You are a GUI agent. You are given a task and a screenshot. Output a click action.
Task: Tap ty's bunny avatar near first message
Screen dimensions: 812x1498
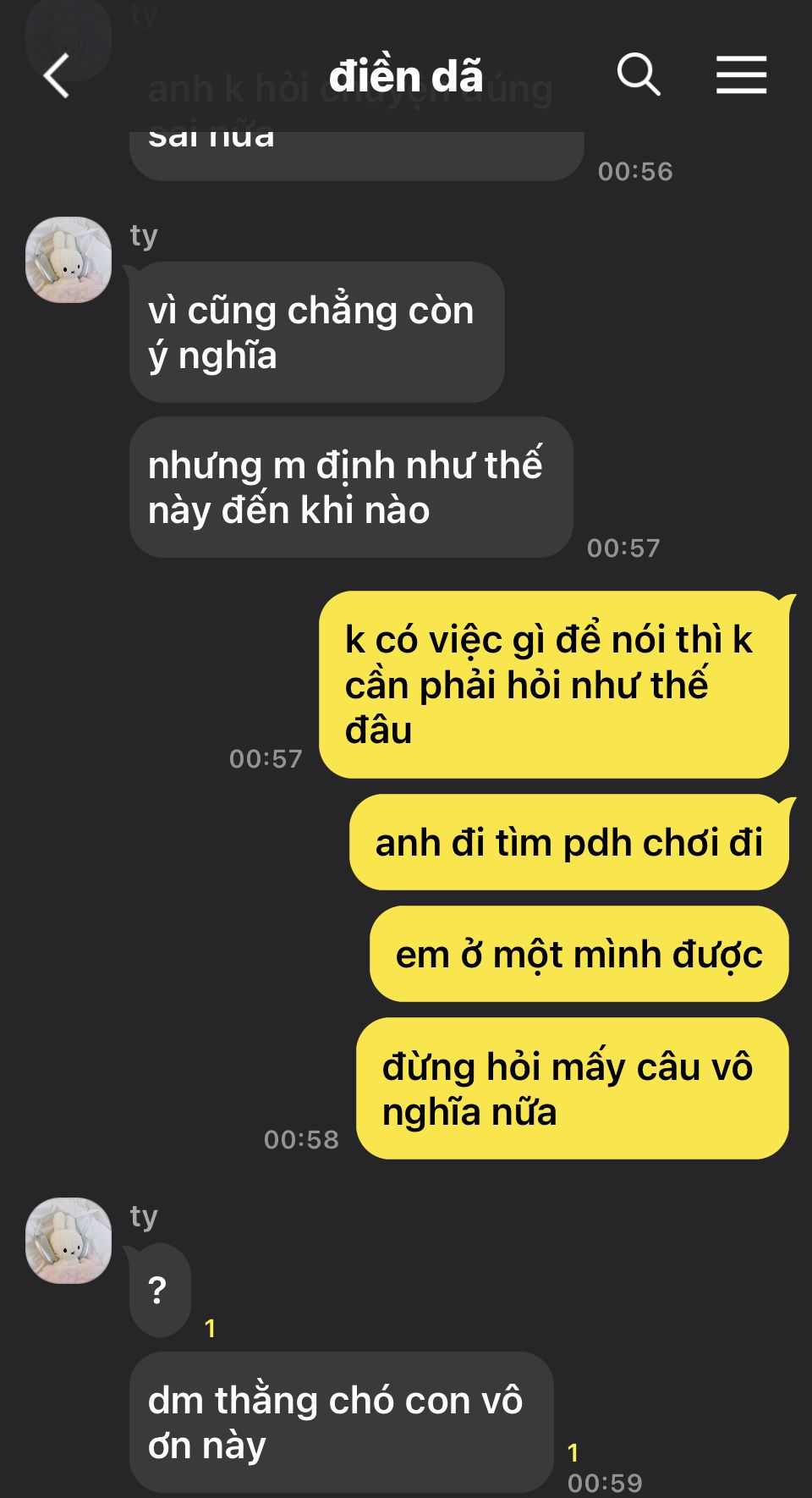pos(69,260)
